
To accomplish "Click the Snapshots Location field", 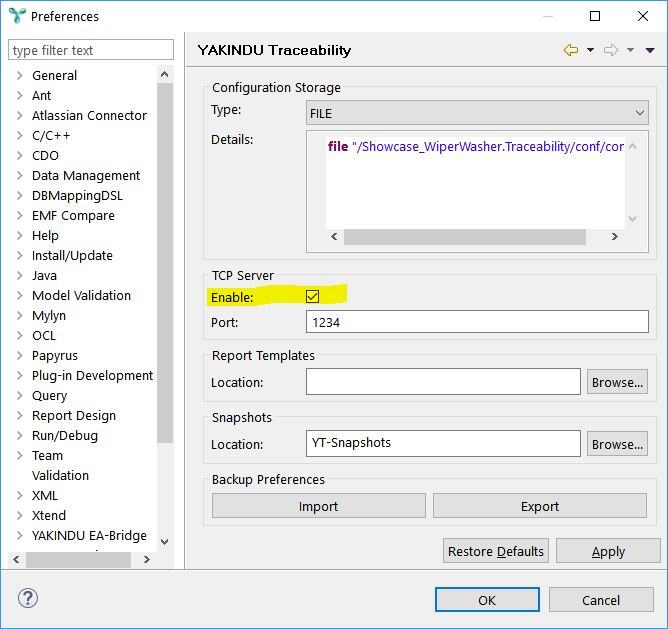I will coord(443,443).
